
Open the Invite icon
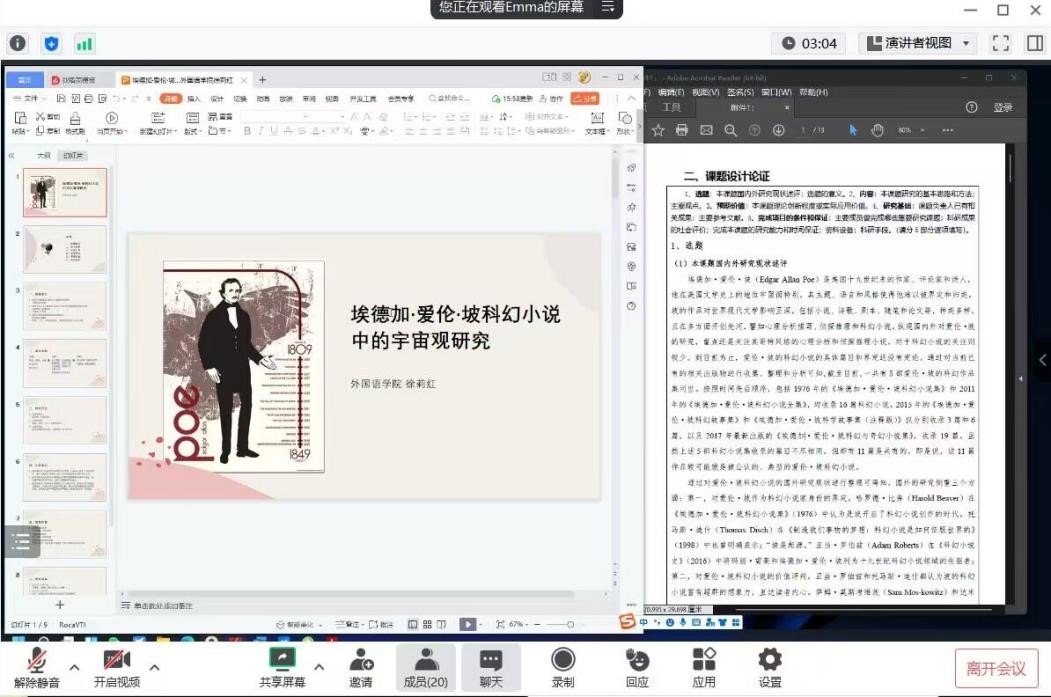click(x=360, y=660)
